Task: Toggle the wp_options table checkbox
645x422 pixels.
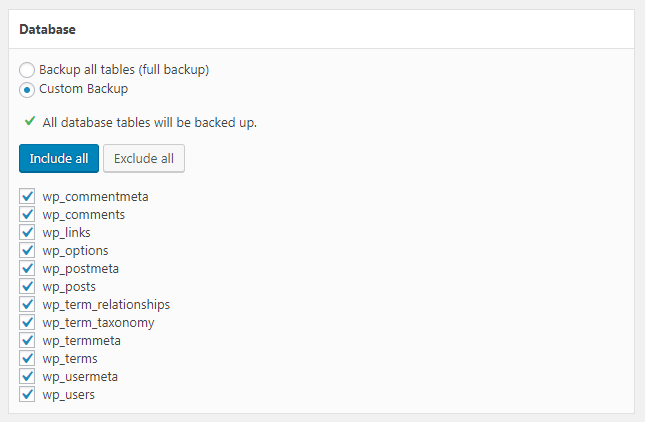Action: point(27,250)
